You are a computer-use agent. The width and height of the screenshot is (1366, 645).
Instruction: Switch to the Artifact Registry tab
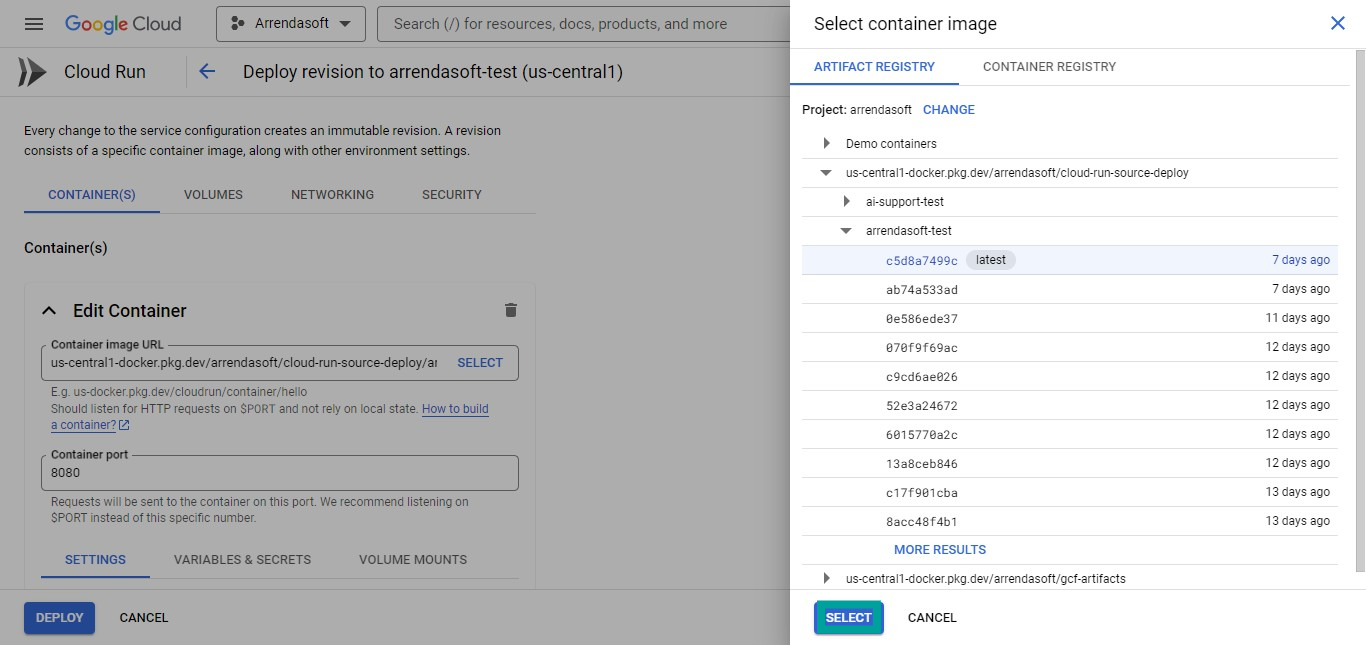pos(874,67)
